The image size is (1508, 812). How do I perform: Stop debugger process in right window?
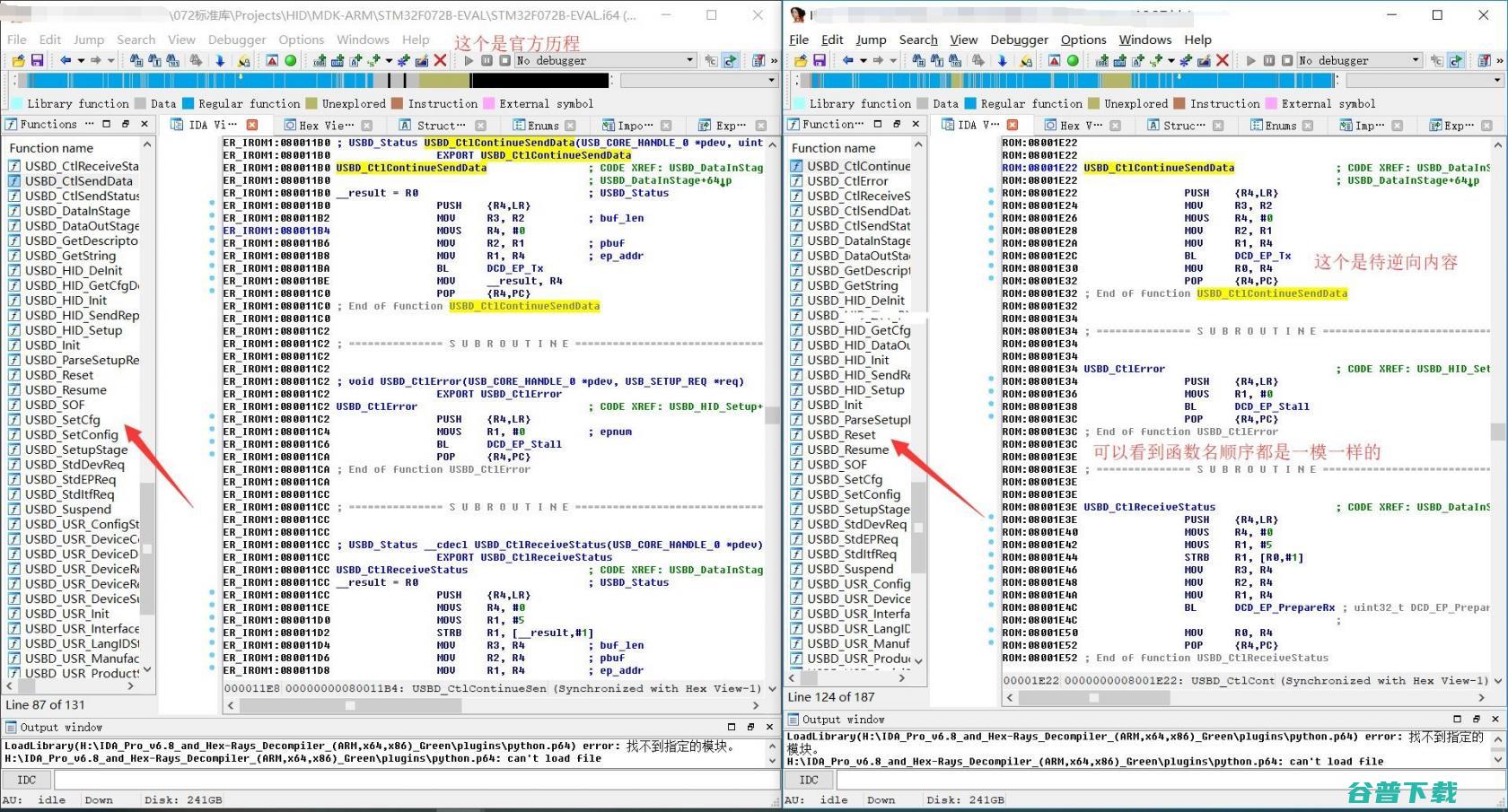(1287, 60)
